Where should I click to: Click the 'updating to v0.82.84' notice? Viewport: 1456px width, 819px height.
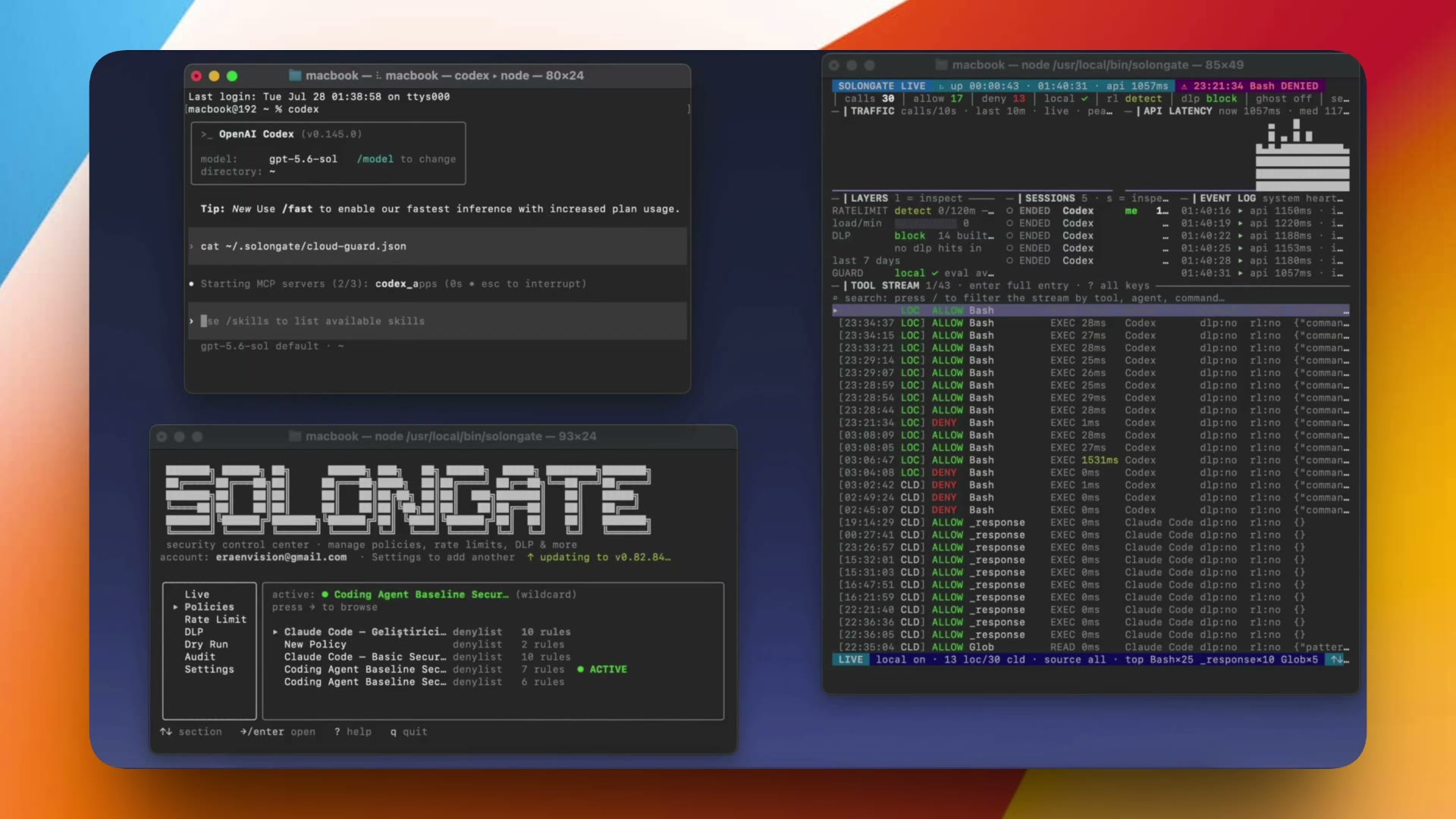pyautogui.click(x=598, y=557)
